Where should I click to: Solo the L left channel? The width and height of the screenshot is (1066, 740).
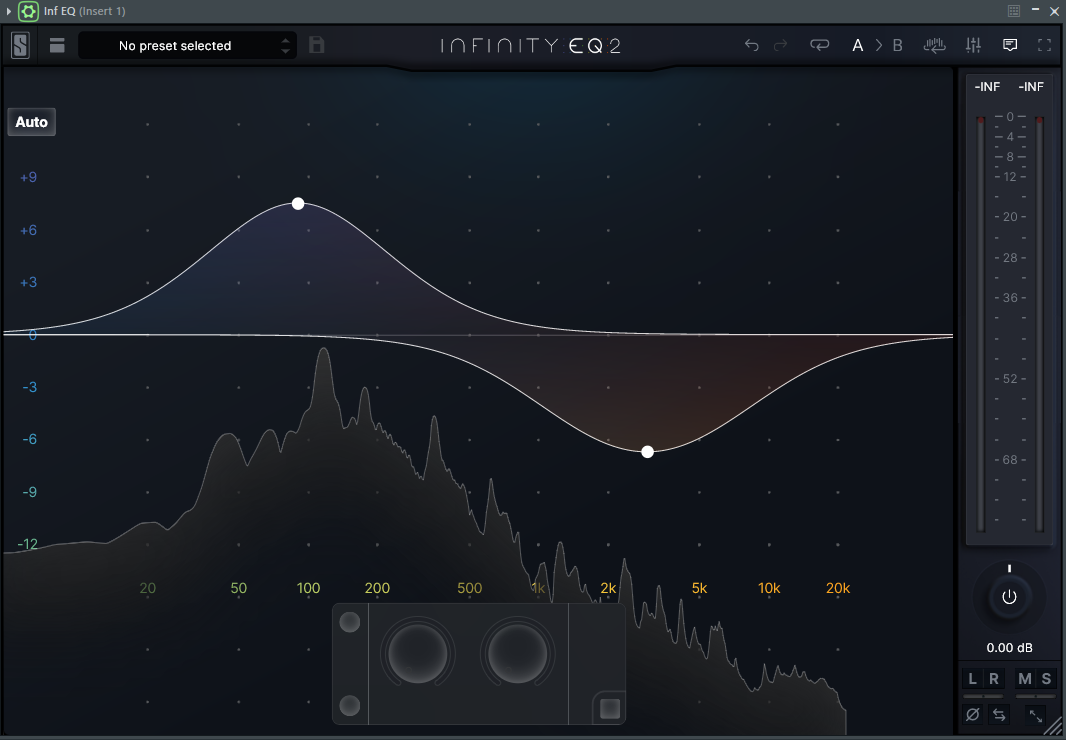(972, 678)
